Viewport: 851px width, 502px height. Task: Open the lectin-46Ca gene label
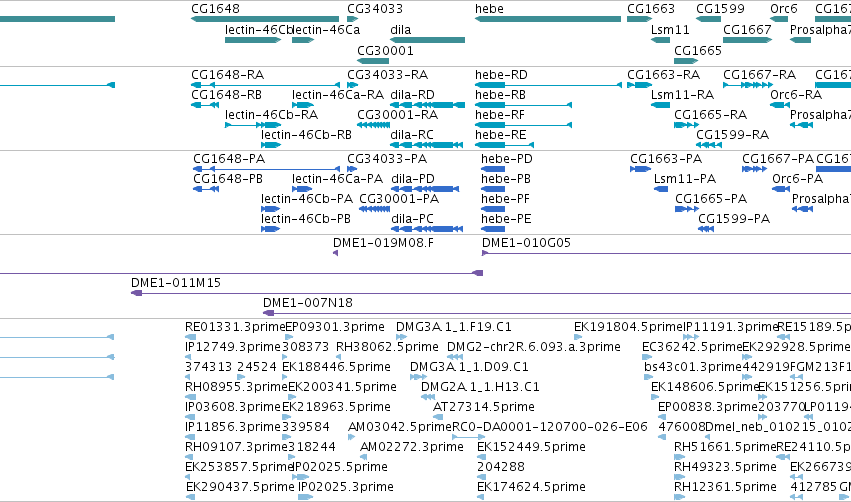point(326,30)
